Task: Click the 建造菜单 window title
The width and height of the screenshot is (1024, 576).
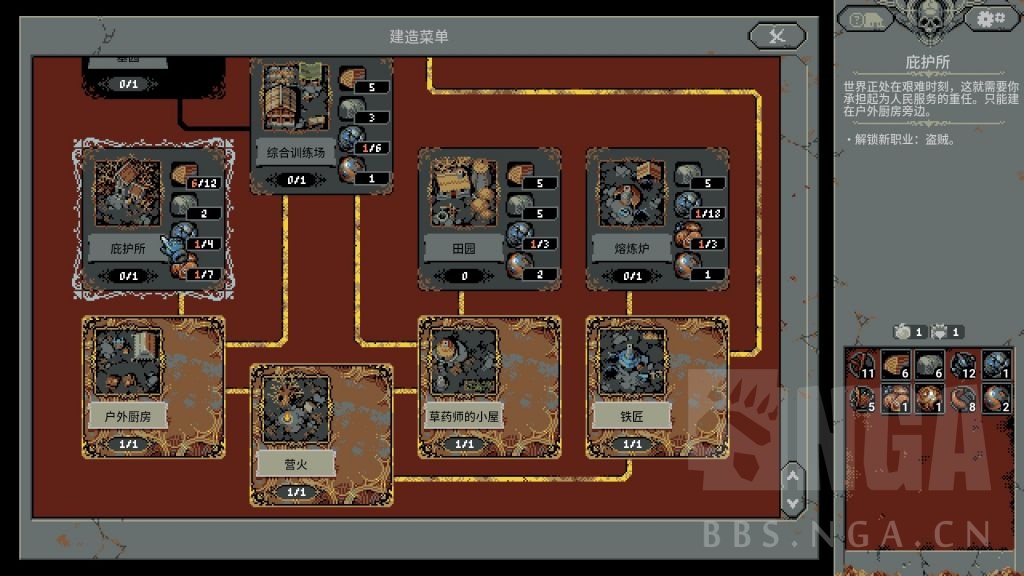Action: 419,37
